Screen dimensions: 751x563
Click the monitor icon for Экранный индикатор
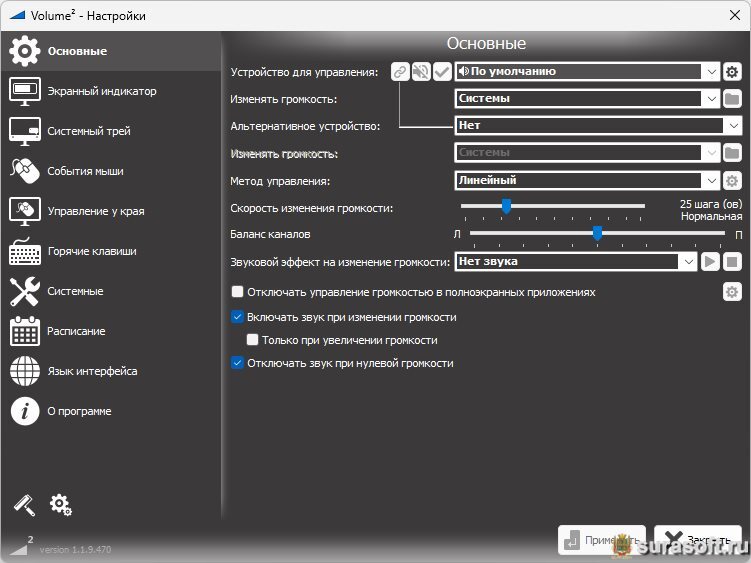(x=24, y=91)
